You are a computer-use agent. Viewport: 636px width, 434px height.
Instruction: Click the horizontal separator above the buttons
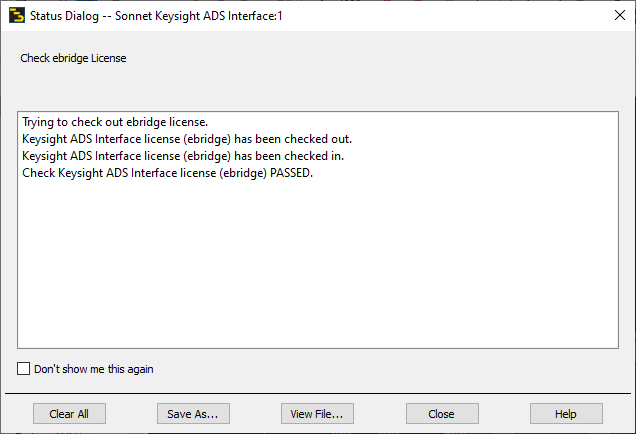tap(318, 393)
